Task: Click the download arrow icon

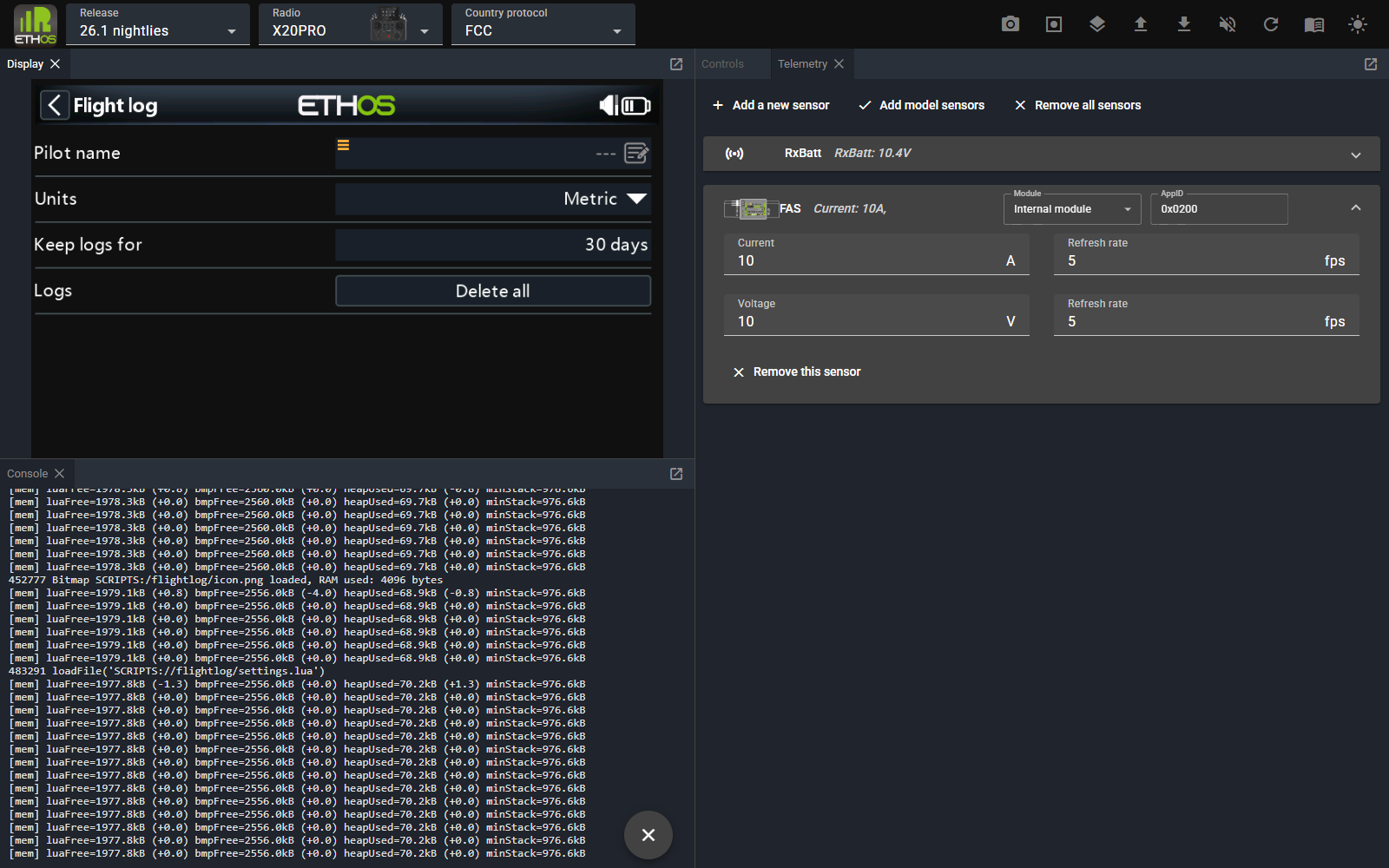Action: [x=1184, y=24]
